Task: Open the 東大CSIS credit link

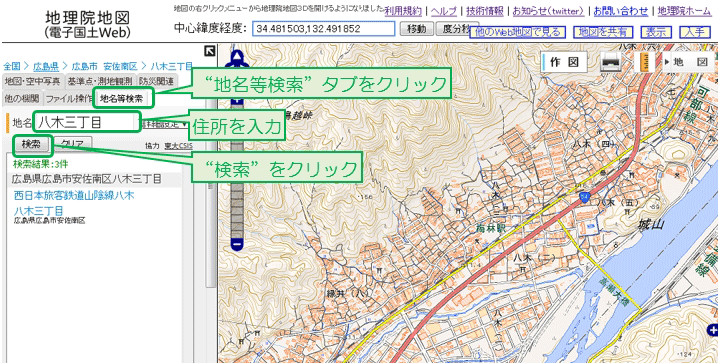Action: point(179,146)
